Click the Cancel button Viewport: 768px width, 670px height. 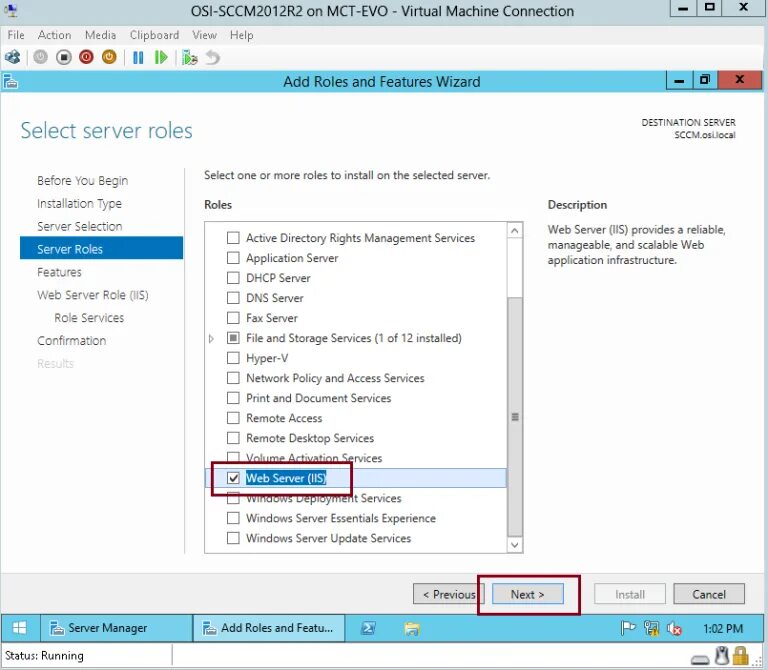tap(709, 594)
